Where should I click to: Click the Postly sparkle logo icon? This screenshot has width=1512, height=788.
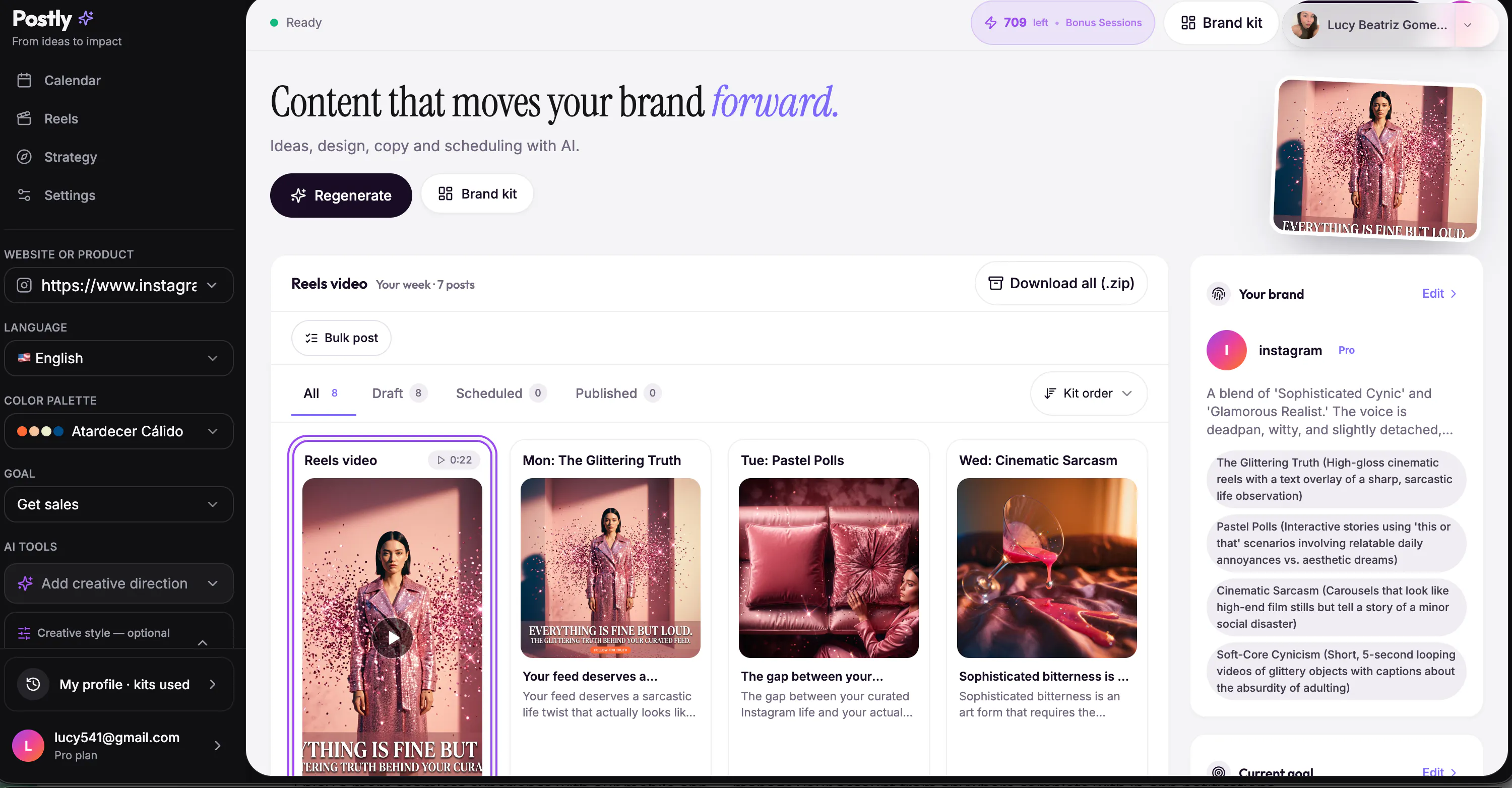(86, 18)
